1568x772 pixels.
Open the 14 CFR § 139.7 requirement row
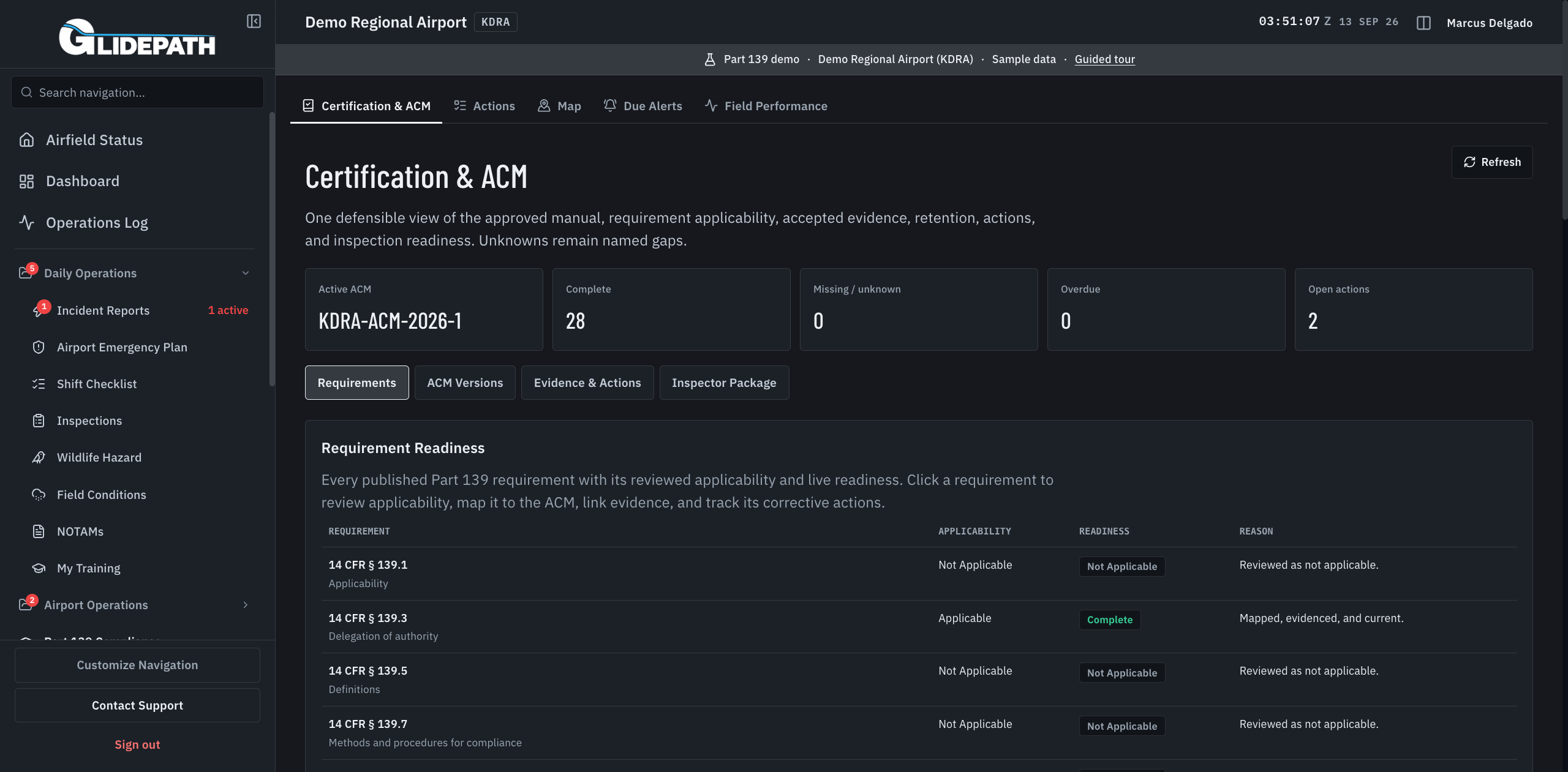tap(919, 733)
